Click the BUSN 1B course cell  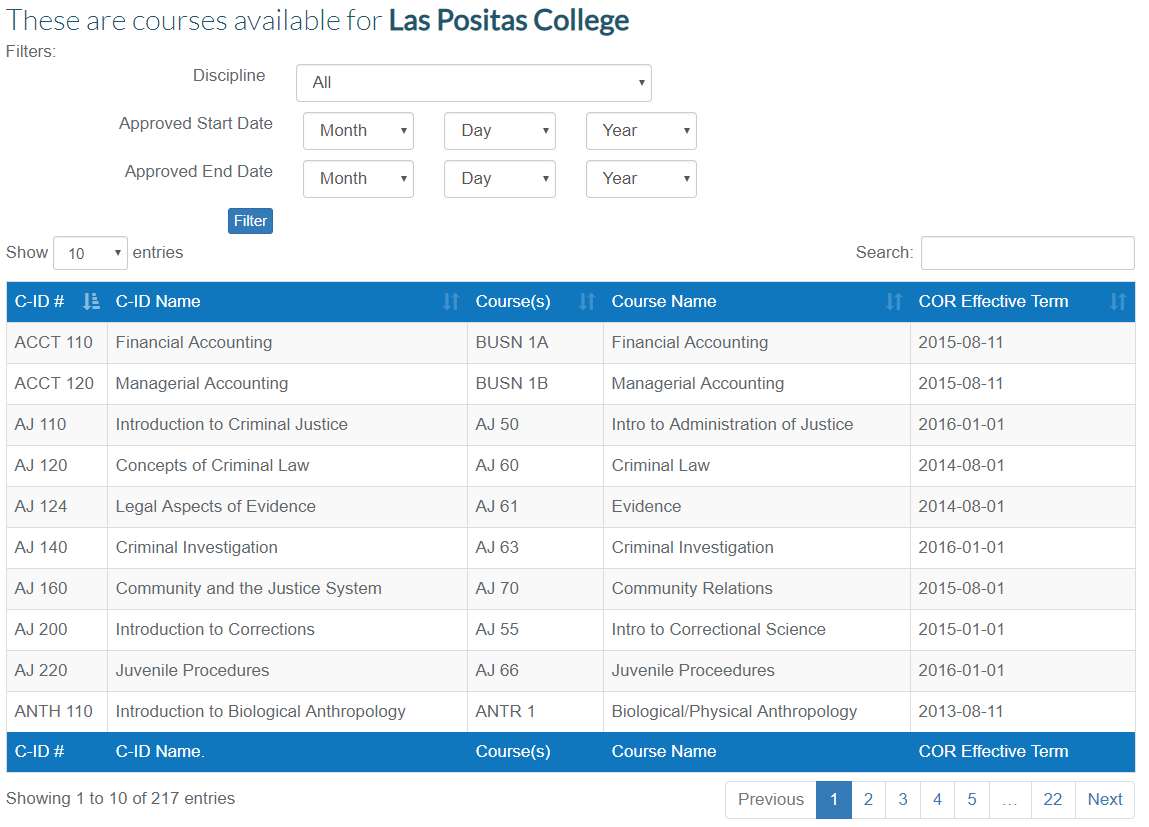[536, 384]
